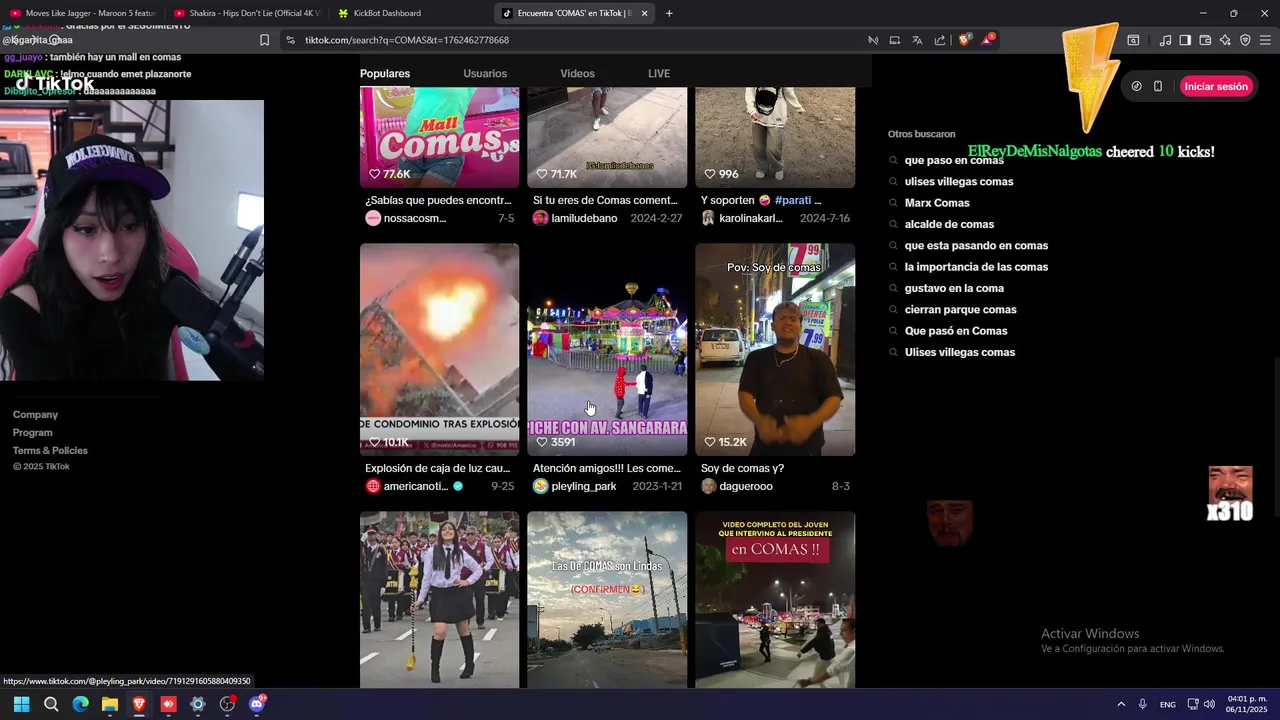Open File Explorer from the taskbar
1280x720 pixels.
point(110,704)
